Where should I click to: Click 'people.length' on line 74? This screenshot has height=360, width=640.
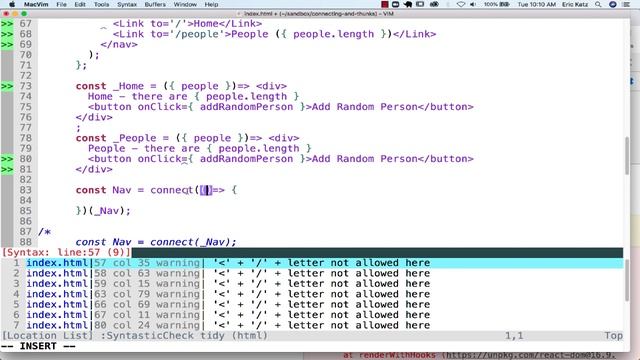pos(246,96)
